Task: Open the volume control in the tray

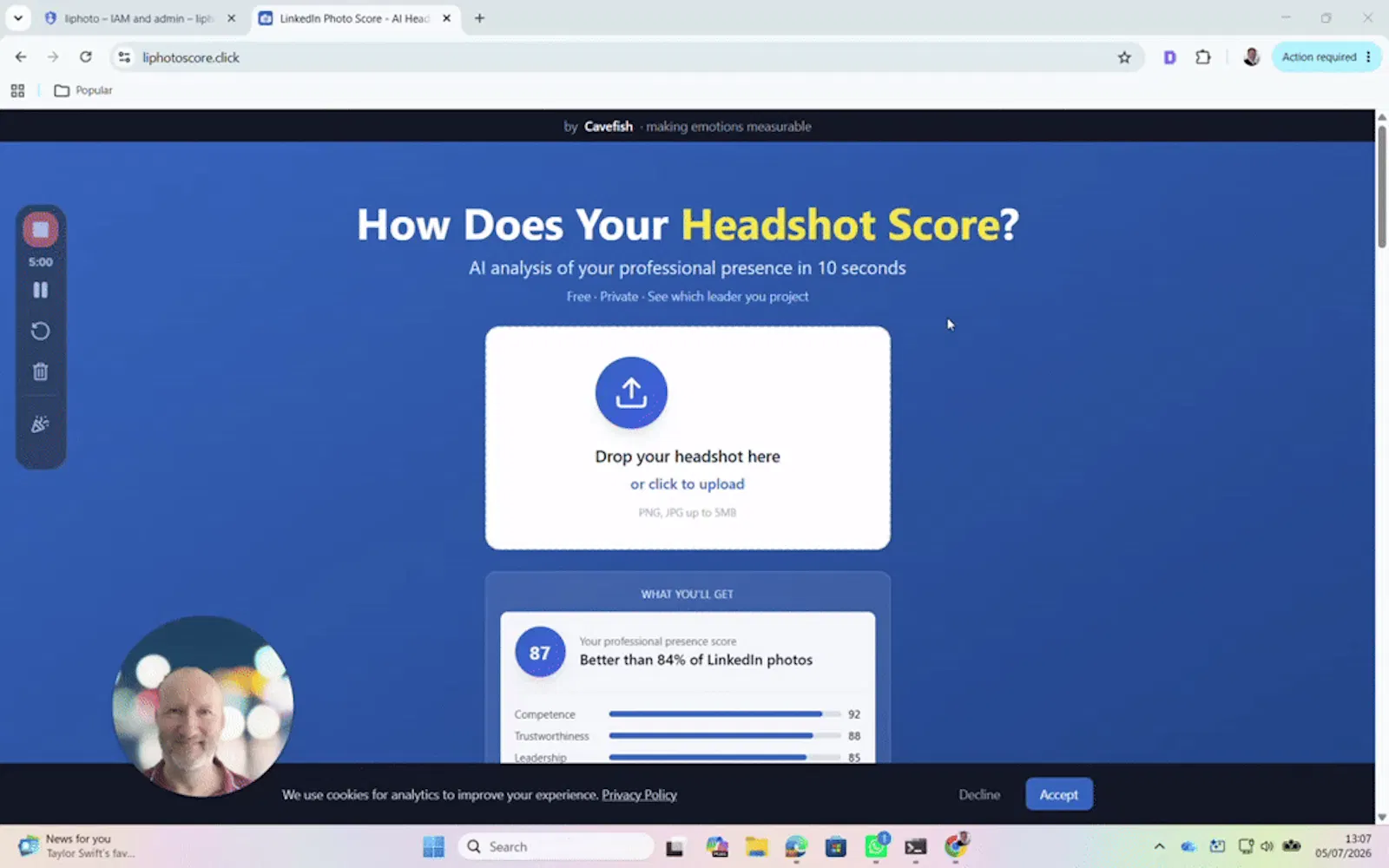Action: [x=1267, y=846]
